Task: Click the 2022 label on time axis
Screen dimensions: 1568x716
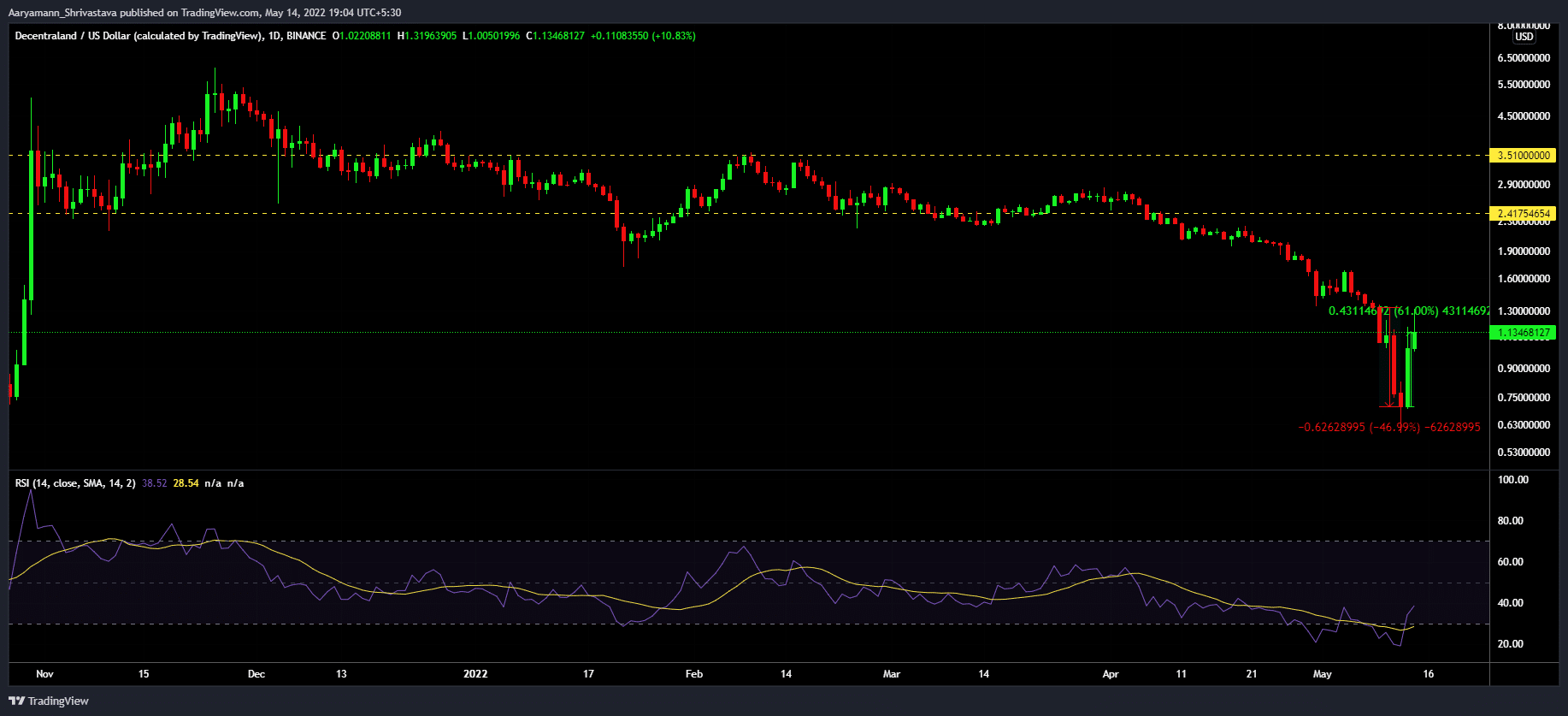Action: (x=475, y=674)
